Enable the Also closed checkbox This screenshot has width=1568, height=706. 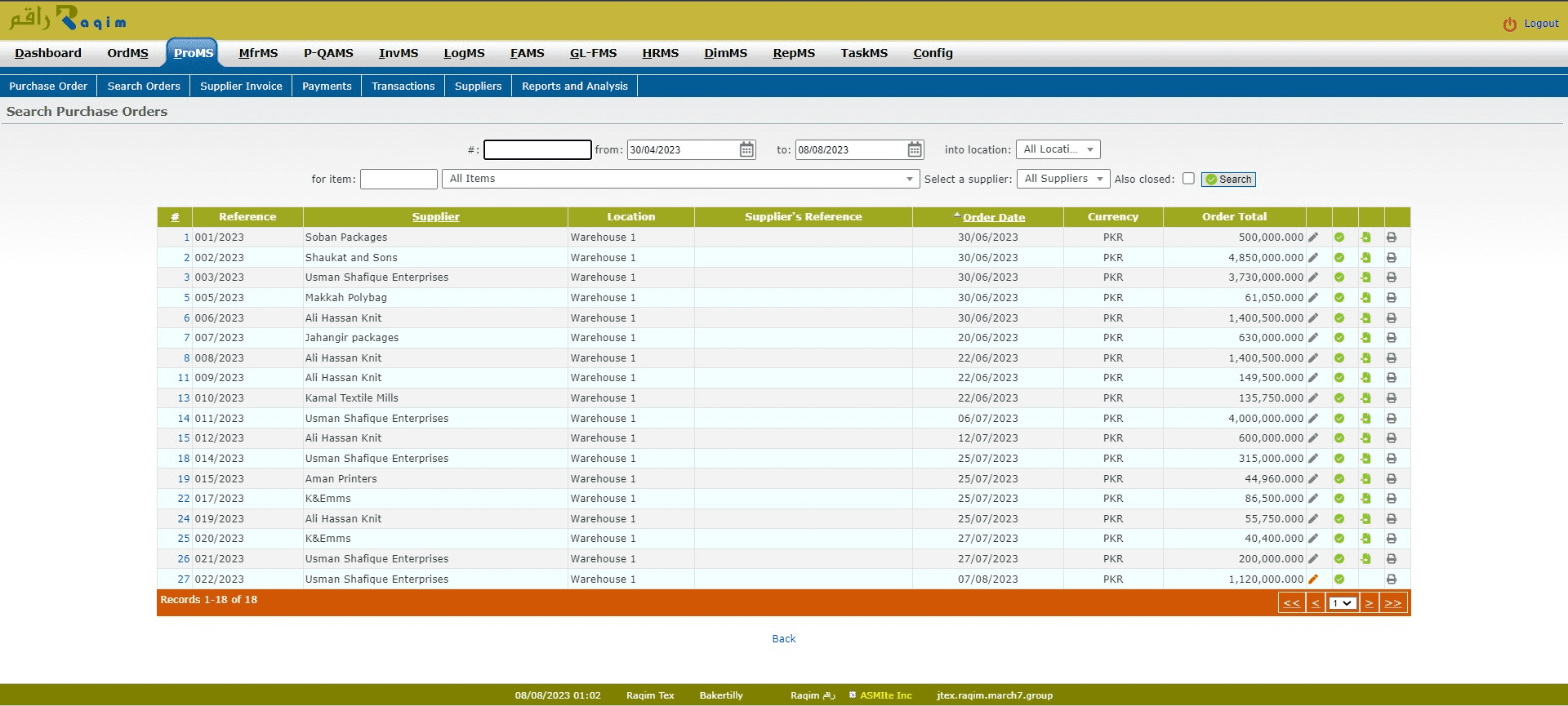point(1188,179)
